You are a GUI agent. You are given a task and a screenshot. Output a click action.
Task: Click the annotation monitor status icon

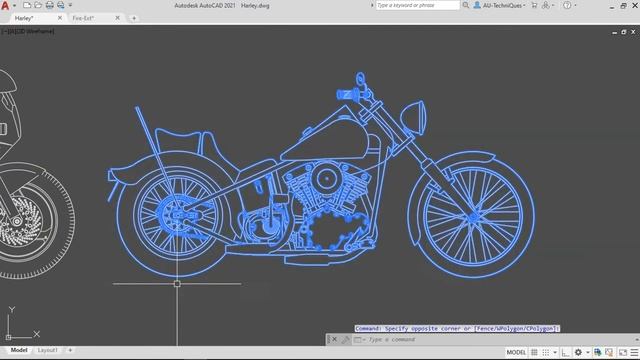click(x=598, y=352)
